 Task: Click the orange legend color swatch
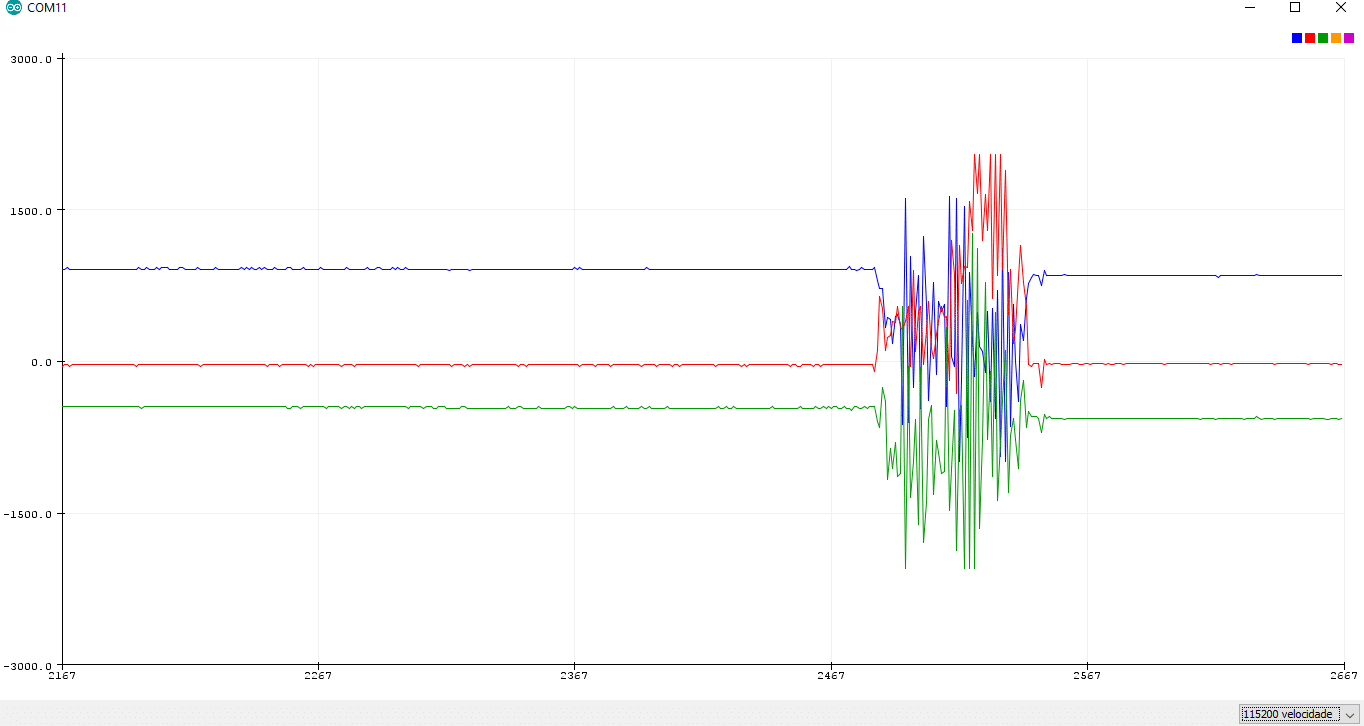[1336, 38]
